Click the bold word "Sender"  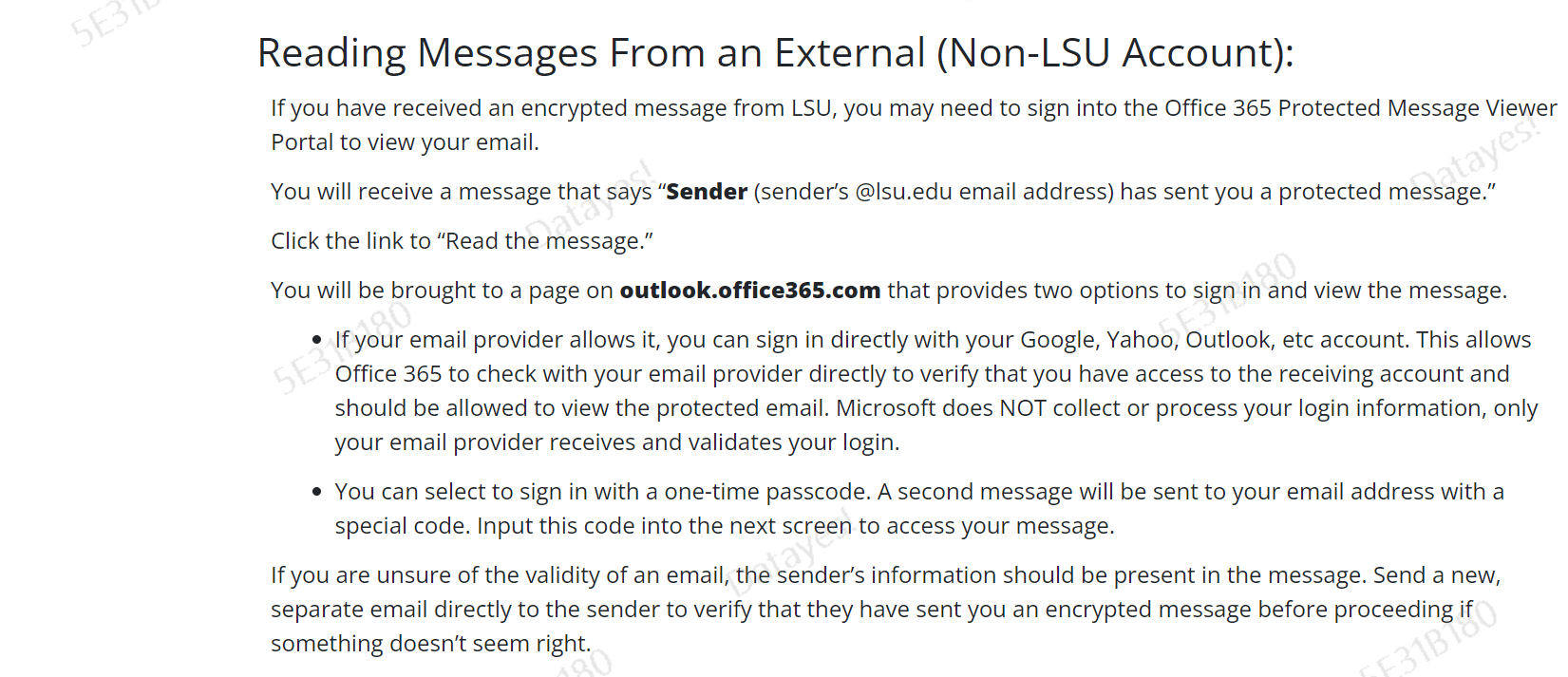tap(707, 192)
